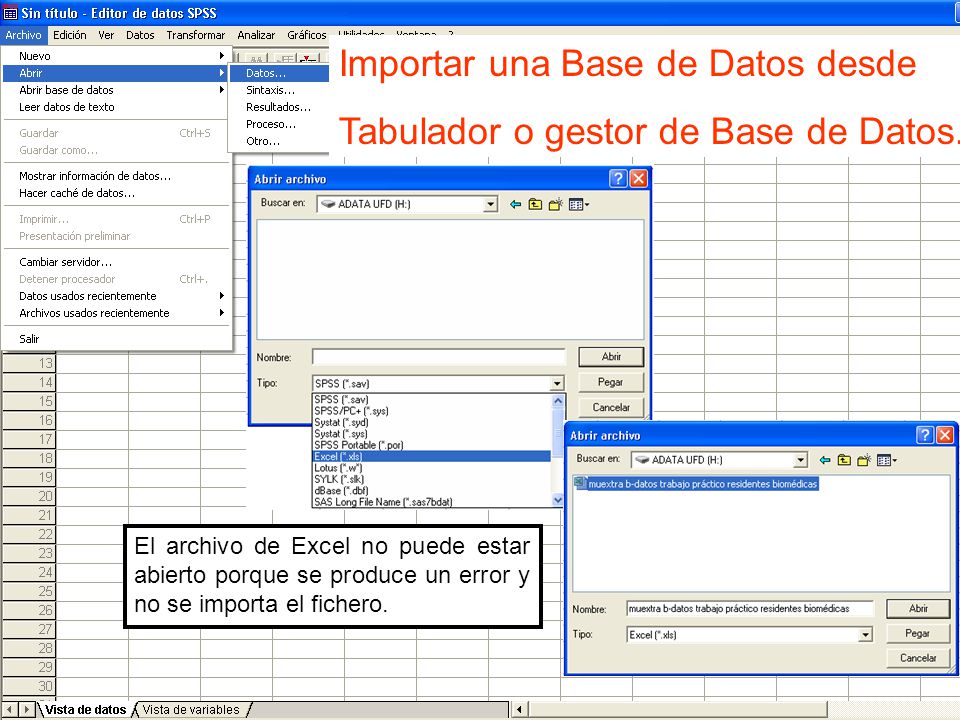The image size is (960, 720).
Task: Click SPSS data editor title bar icon
Action: click(10, 13)
